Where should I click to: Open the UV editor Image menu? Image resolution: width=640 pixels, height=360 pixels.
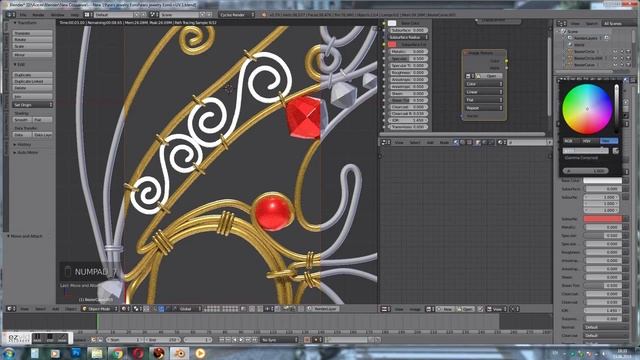point(415,309)
